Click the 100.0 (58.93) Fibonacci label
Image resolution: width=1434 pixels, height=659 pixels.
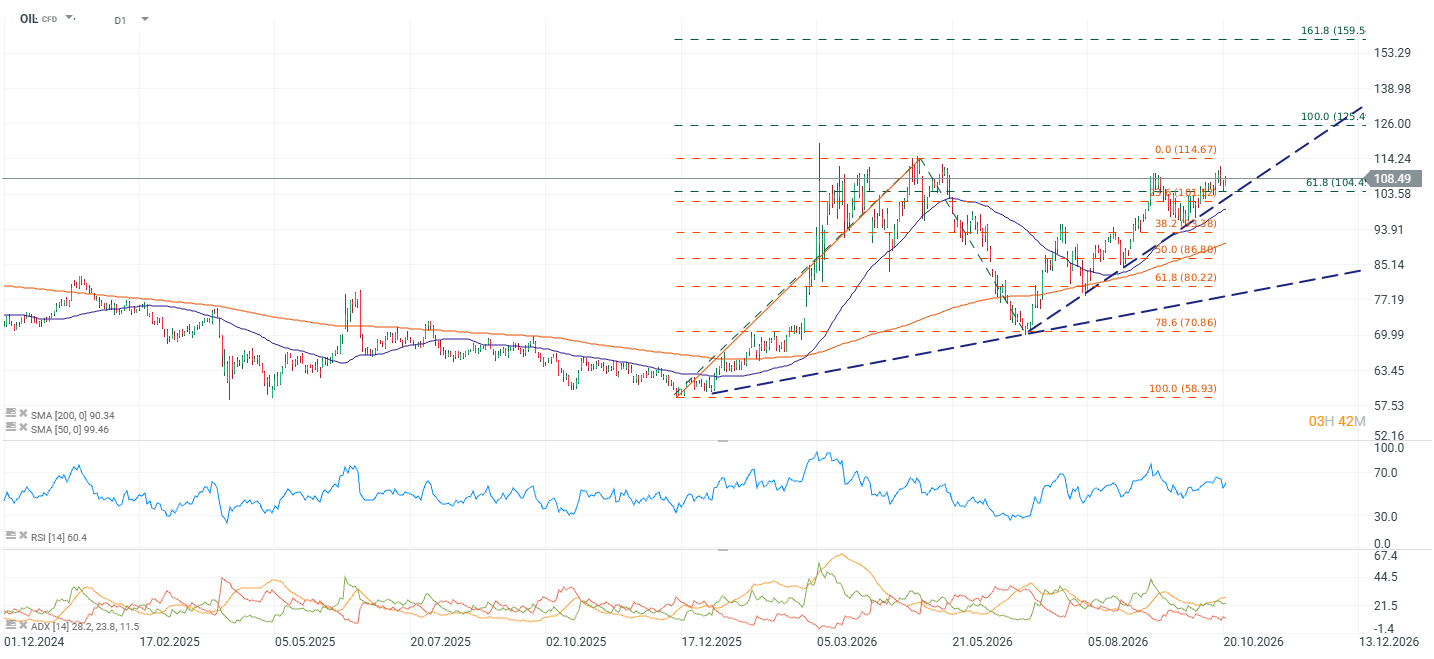(1183, 388)
